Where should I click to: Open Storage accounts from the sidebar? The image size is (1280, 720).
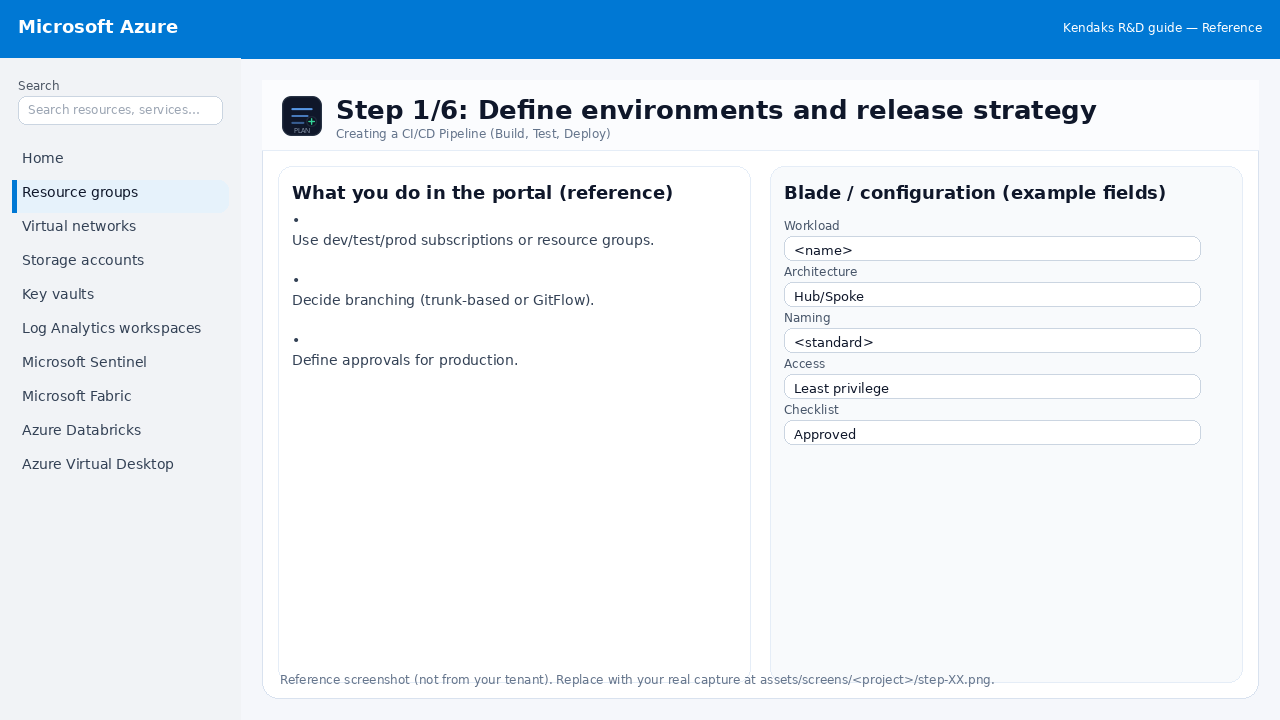point(120,260)
